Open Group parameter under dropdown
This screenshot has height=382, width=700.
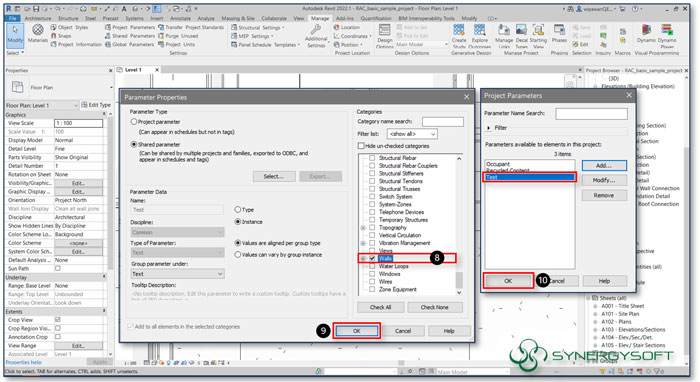pos(177,274)
